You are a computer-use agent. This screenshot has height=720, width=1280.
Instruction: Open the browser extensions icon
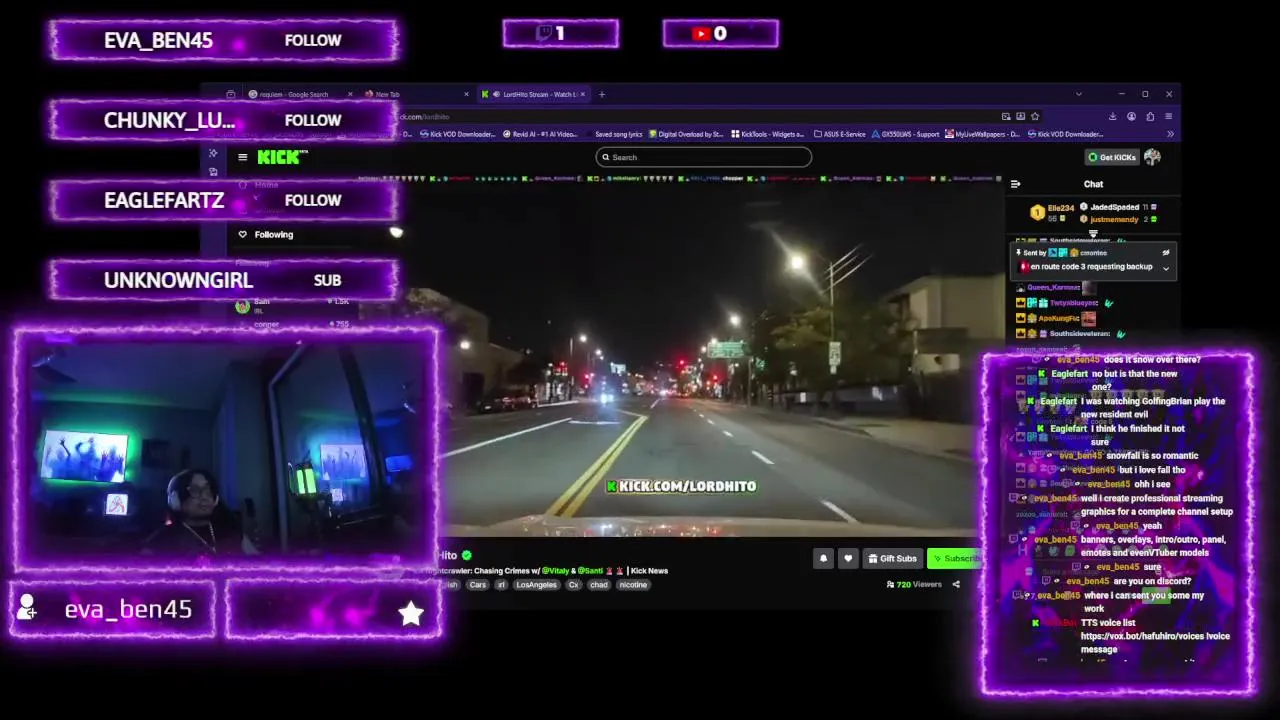pos(1150,116)
